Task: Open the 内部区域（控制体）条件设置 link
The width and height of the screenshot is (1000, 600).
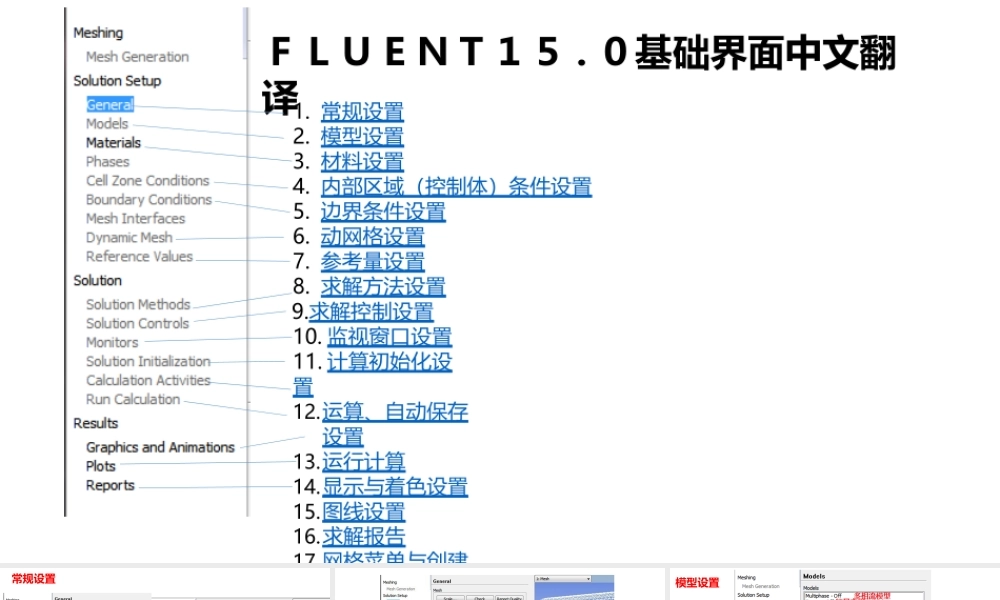Action: [x=456, y=186]
